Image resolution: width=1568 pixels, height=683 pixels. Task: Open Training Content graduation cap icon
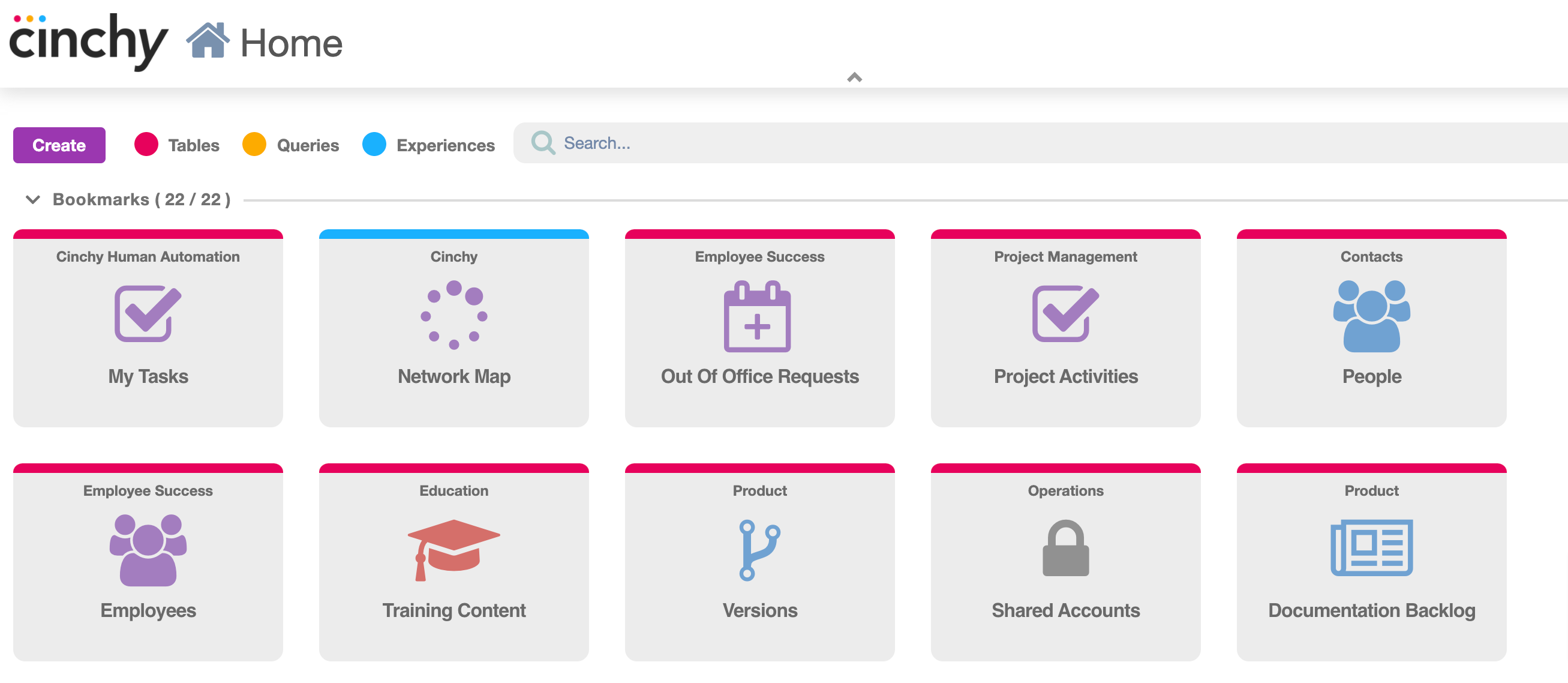click(454, 550)
